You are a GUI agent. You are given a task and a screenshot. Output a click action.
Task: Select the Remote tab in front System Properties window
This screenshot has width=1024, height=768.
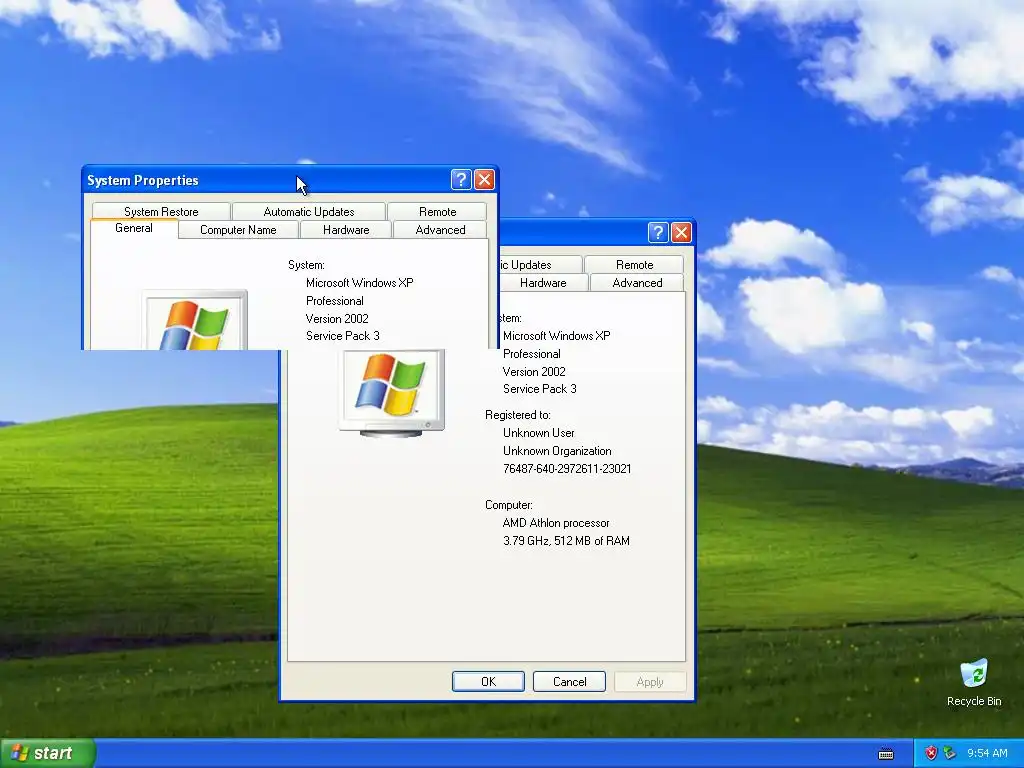[x=437, y=212]
